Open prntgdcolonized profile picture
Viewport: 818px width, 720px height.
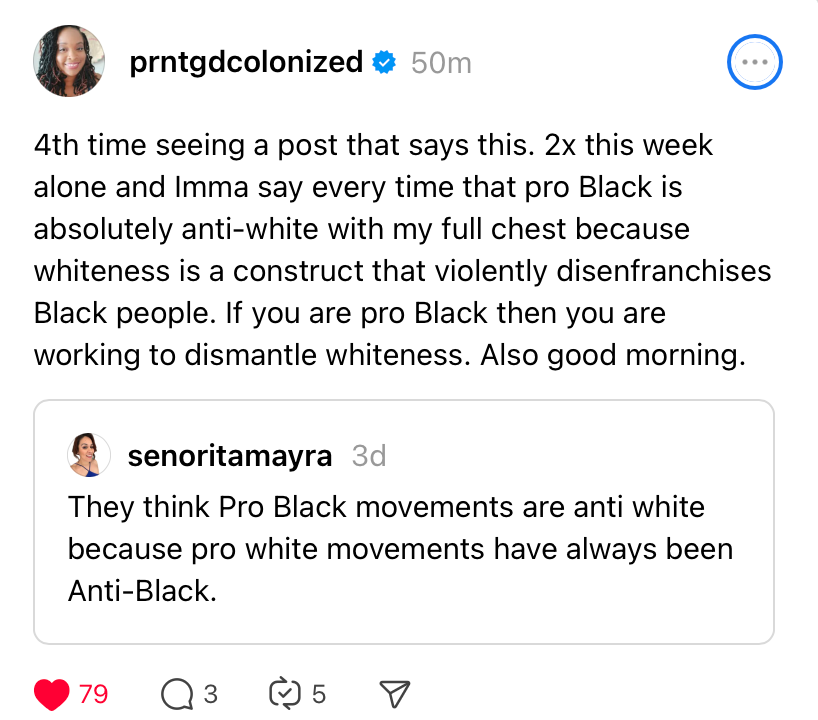coord(69,61)
